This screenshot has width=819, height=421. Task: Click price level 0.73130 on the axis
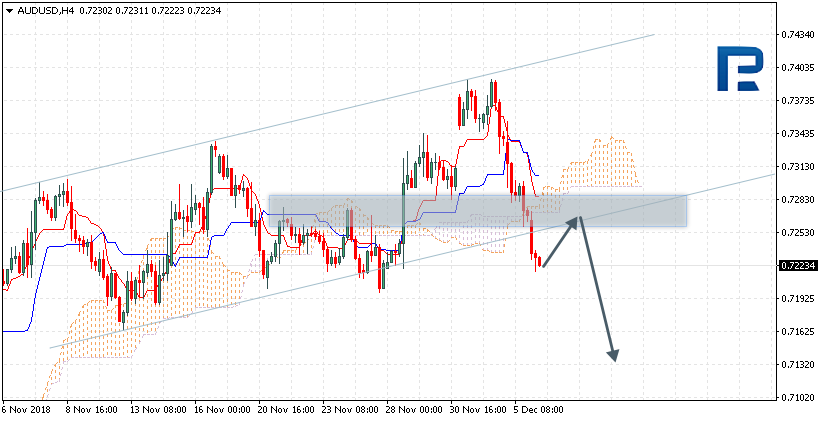click(x=798, y=167)
